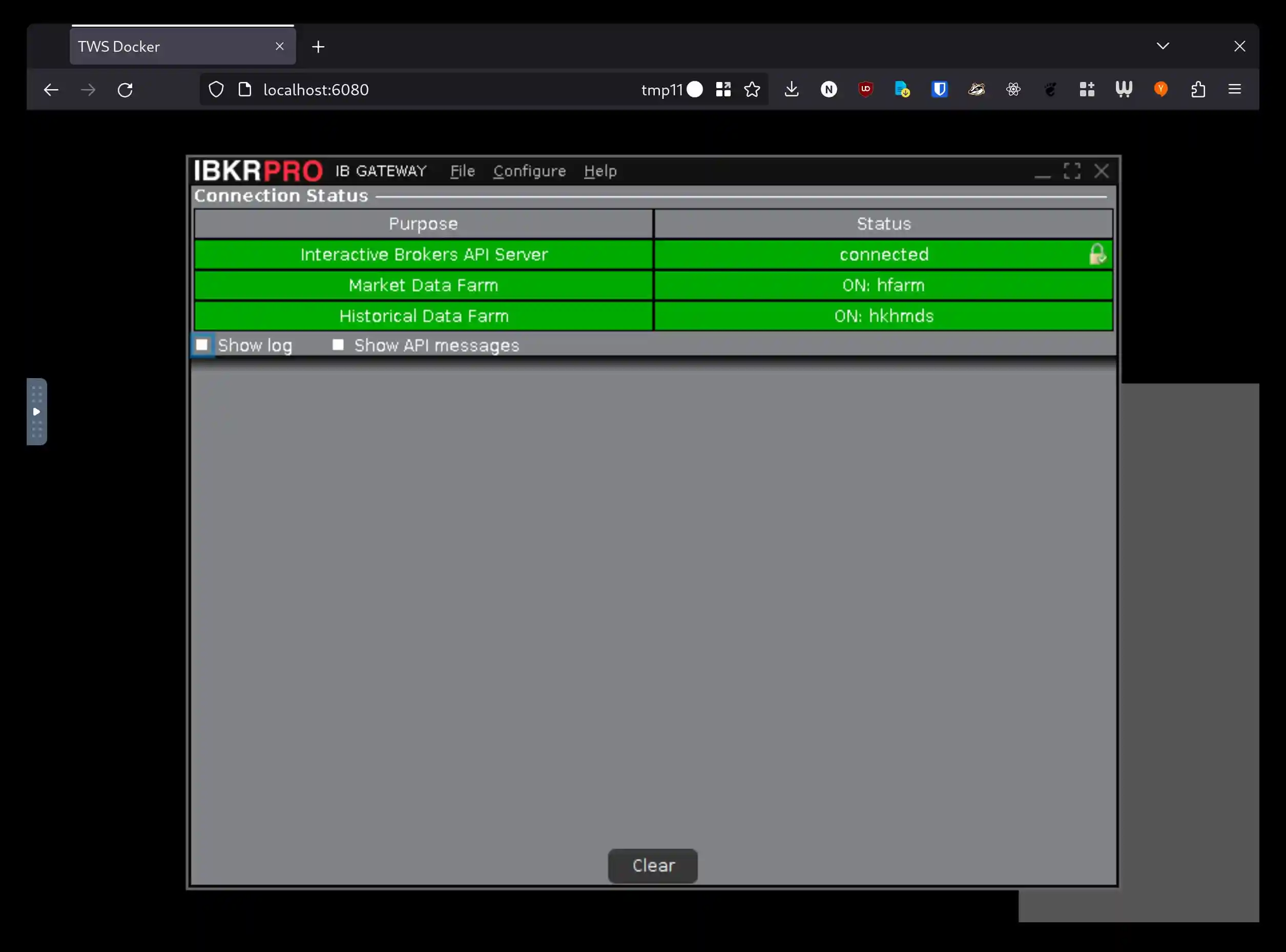The height and width of the screenshot is (952, 1286).
Task: Click the tmp11 container toggle indicator
Action: pos(694,89)
